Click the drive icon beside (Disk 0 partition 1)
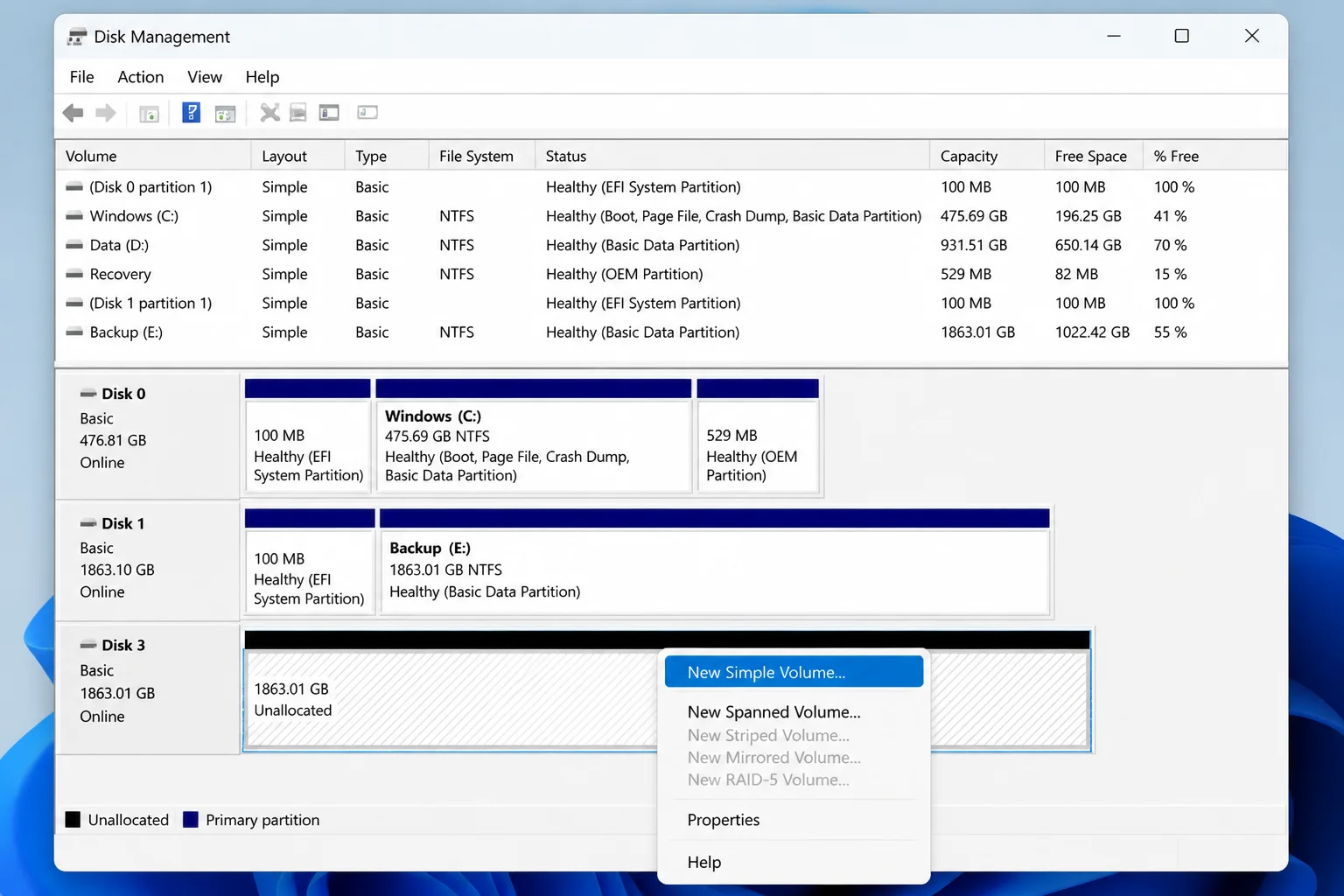Screen dimensions: 1344x896 [74, 187]
